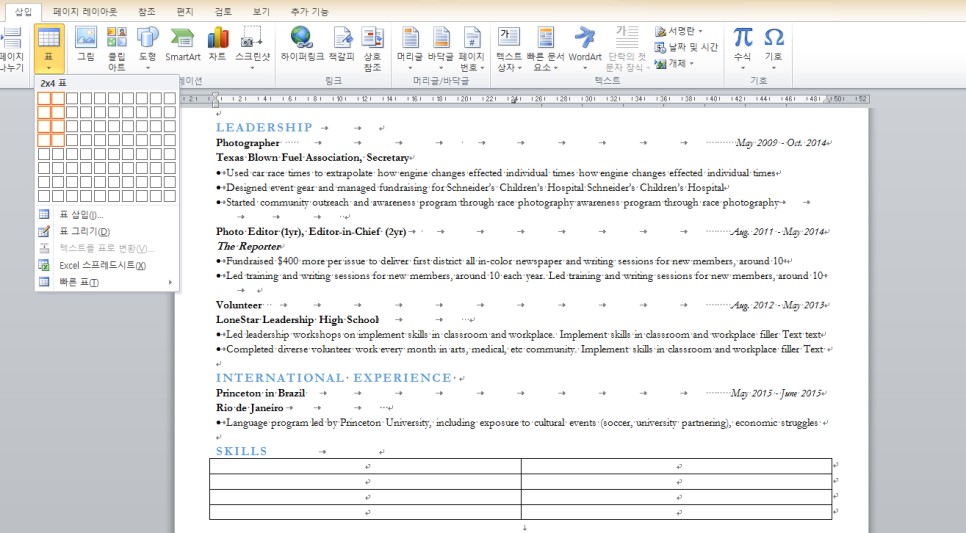Click the 상호 참조 (Cross-reference) icon
The width and height of the screenshot is (966, 533).
point(372,48)
